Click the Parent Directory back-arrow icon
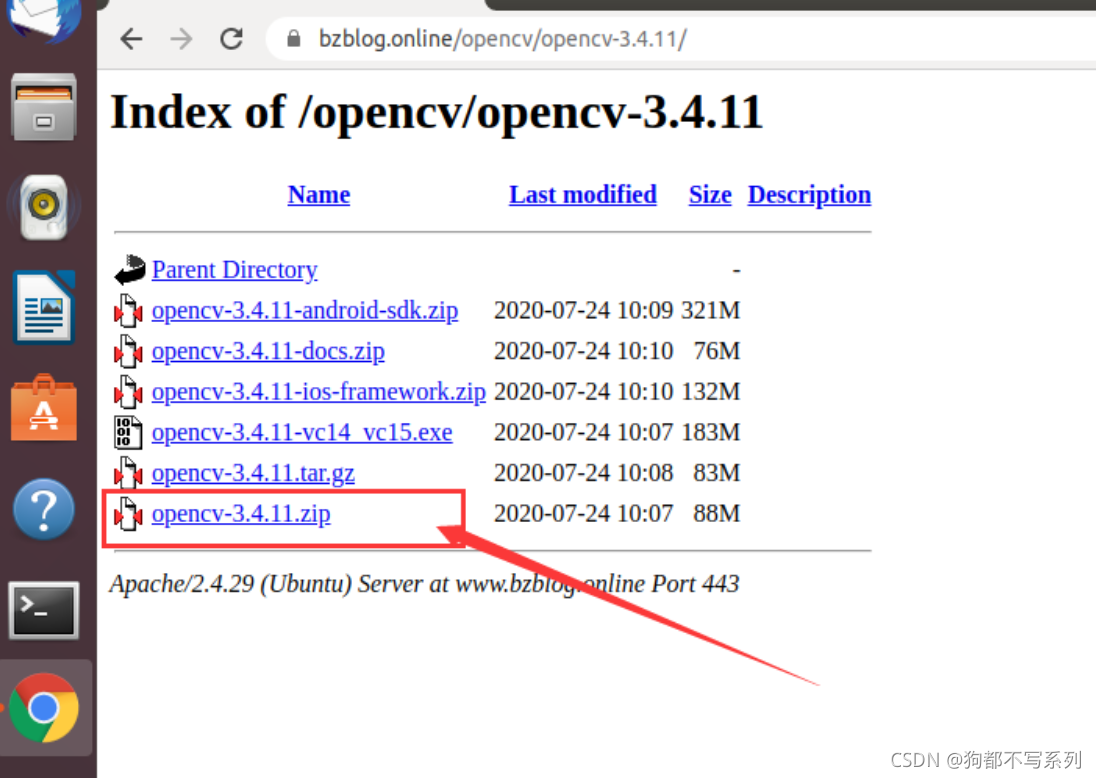Viewport: 1096px width, 778px height. pyautogui.click(x=130, y=270)
